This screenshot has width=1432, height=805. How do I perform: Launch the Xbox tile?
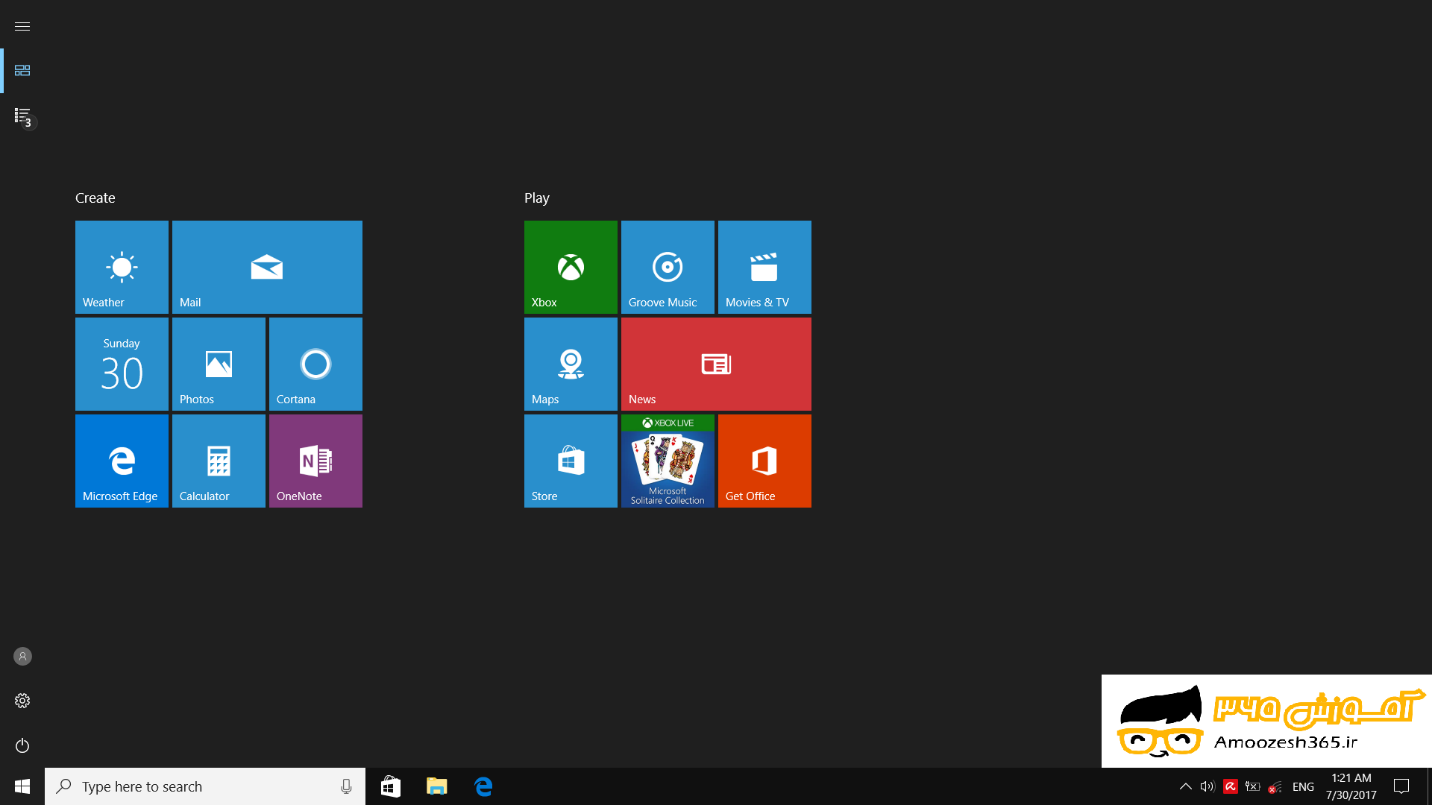571,267
